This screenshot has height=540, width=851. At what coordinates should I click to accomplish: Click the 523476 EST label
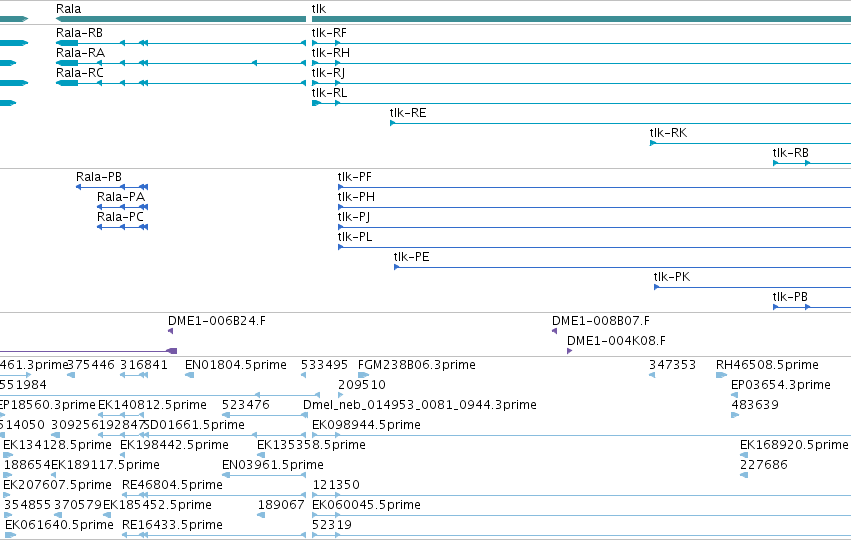pos(245,405)
